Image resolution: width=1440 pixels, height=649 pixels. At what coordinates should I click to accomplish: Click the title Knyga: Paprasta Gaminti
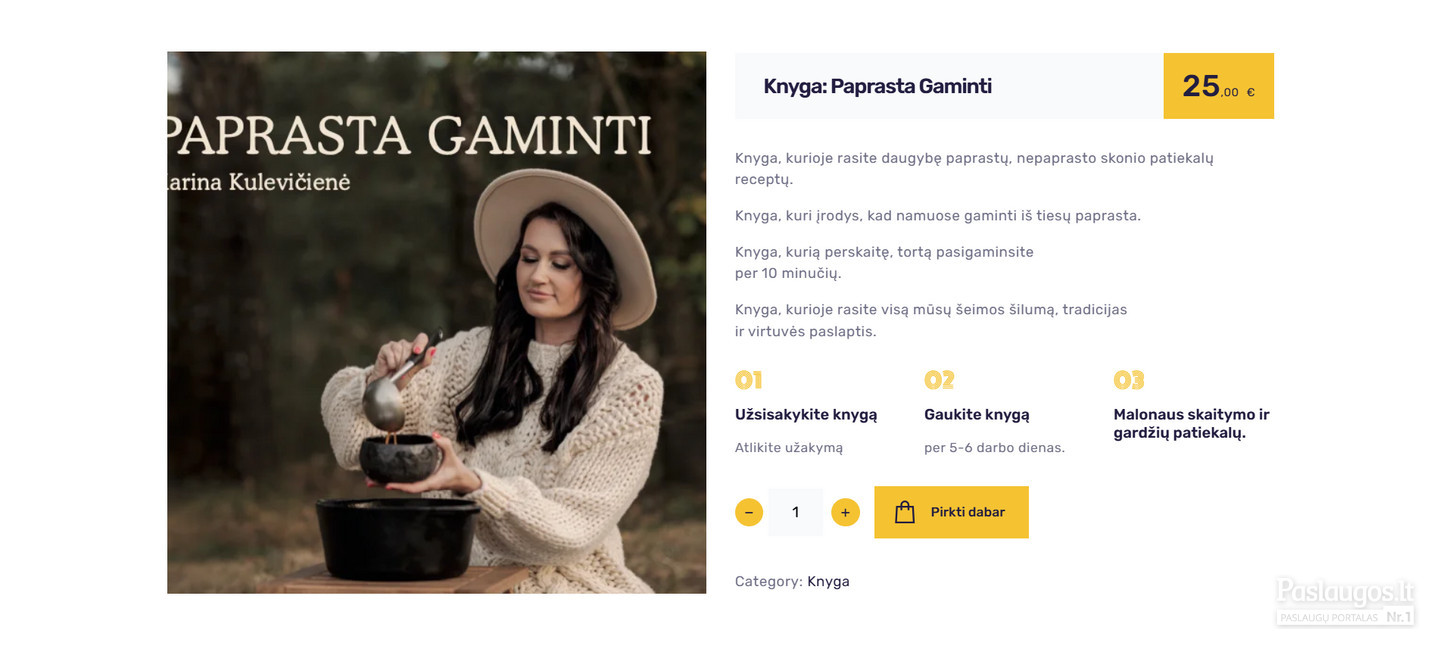coord(877,86)
